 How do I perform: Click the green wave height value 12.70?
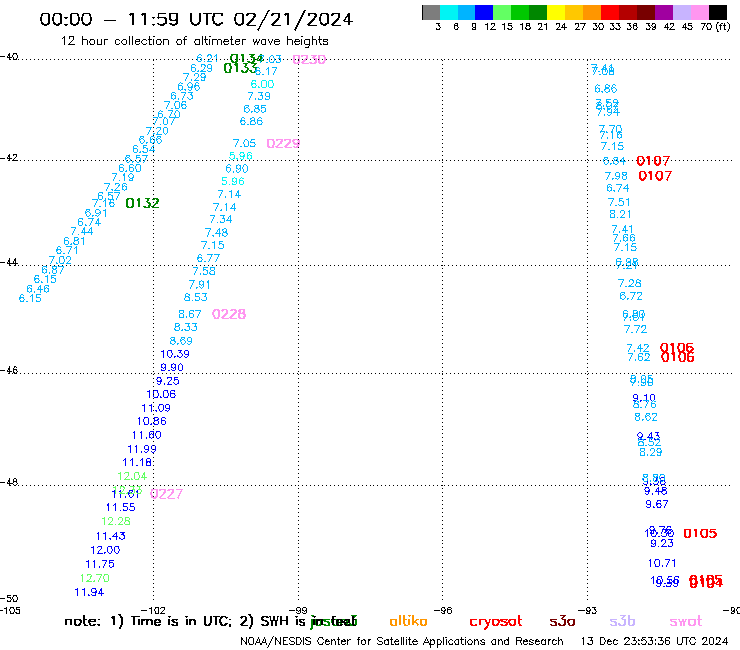[94, 578]
